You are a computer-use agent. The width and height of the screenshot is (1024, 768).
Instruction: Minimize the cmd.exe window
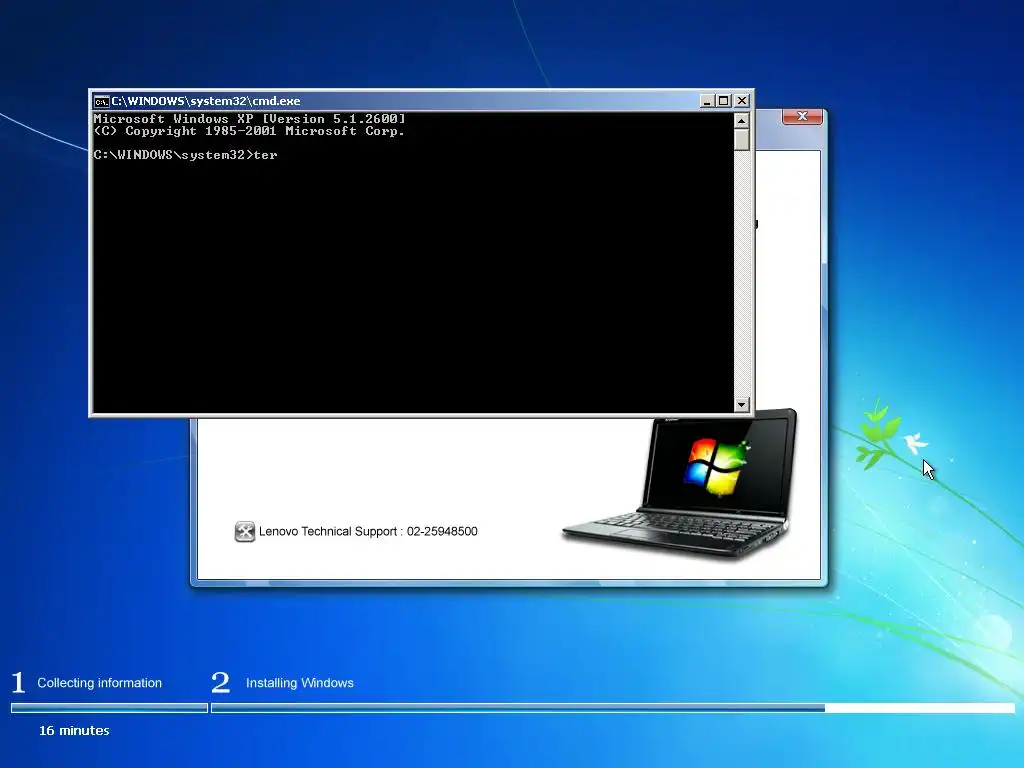point(707,101)
